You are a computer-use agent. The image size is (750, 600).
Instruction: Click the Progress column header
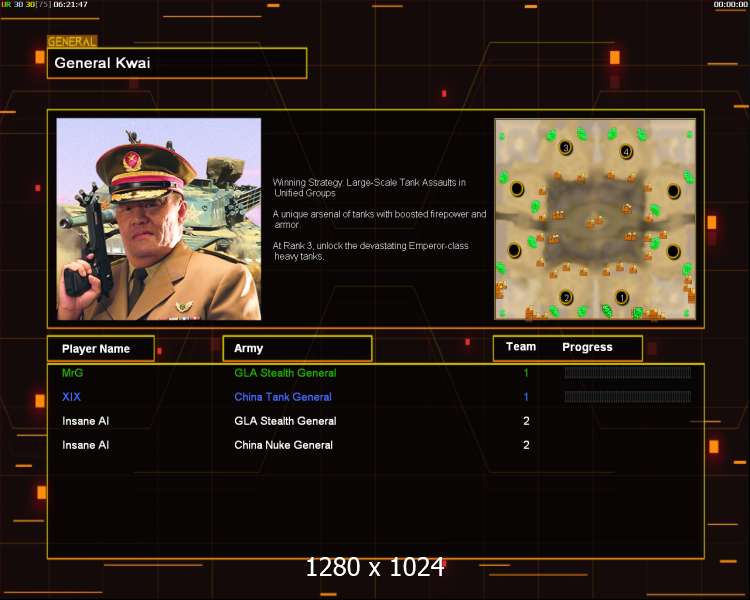pyautogui.click(x=587, y=347)
